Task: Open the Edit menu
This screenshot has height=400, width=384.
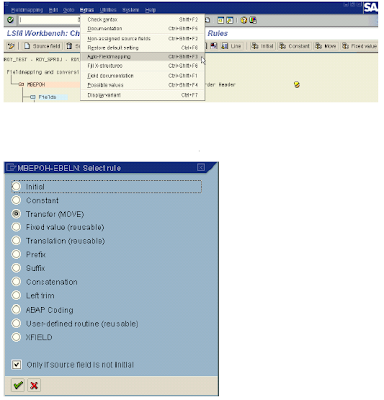Action: click(53, 10)
